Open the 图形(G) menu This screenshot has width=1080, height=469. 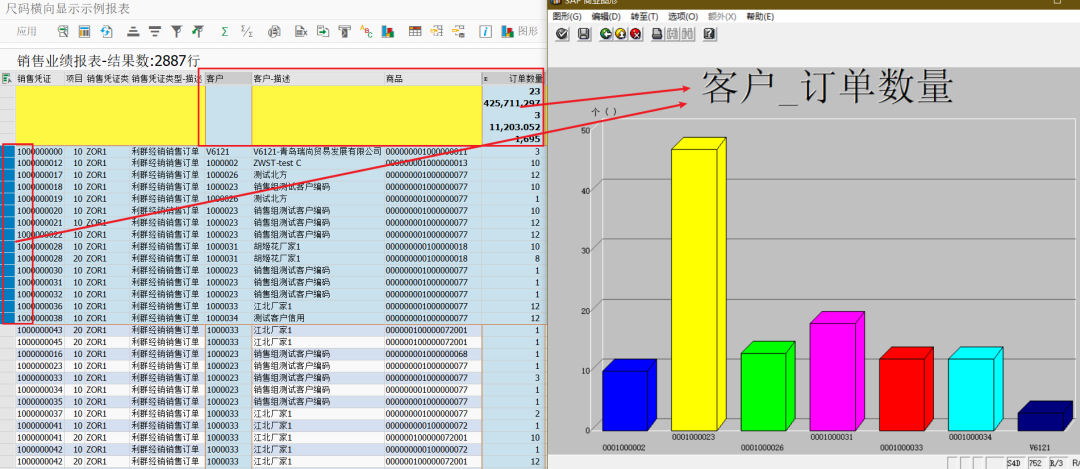click(567, 17)
